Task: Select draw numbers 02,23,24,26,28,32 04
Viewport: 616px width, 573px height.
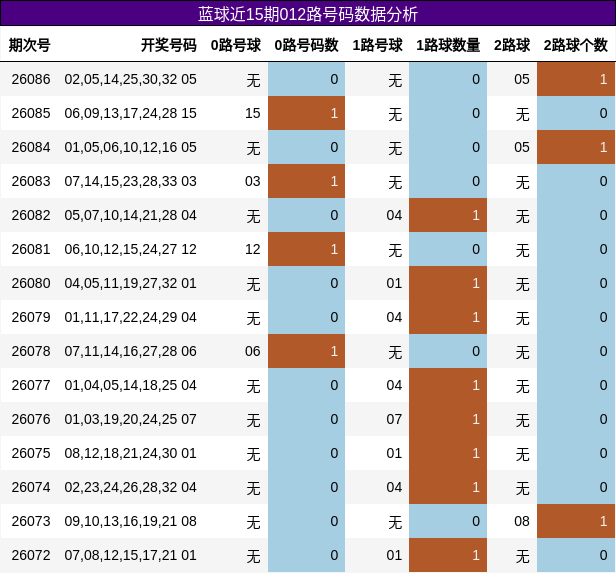Action: coord(130,487)
